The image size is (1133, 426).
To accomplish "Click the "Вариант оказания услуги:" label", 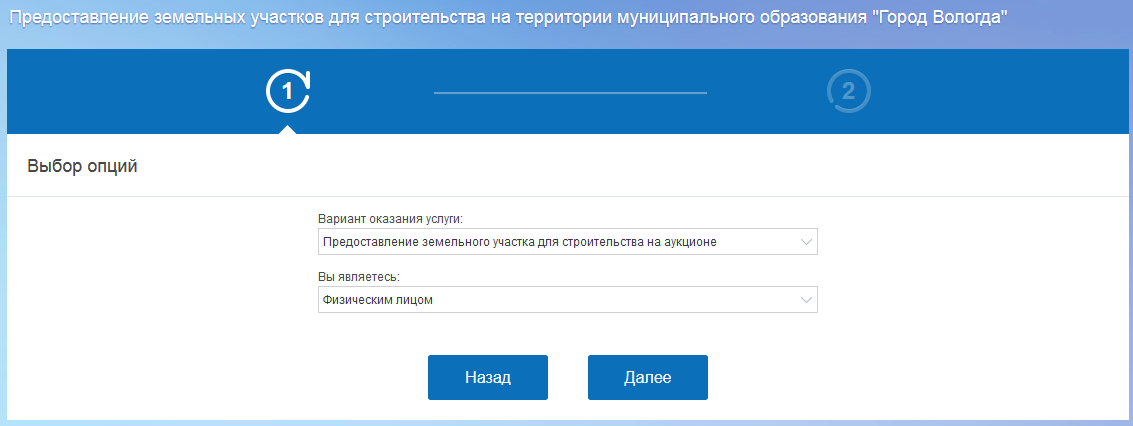I will click(391, 218).
